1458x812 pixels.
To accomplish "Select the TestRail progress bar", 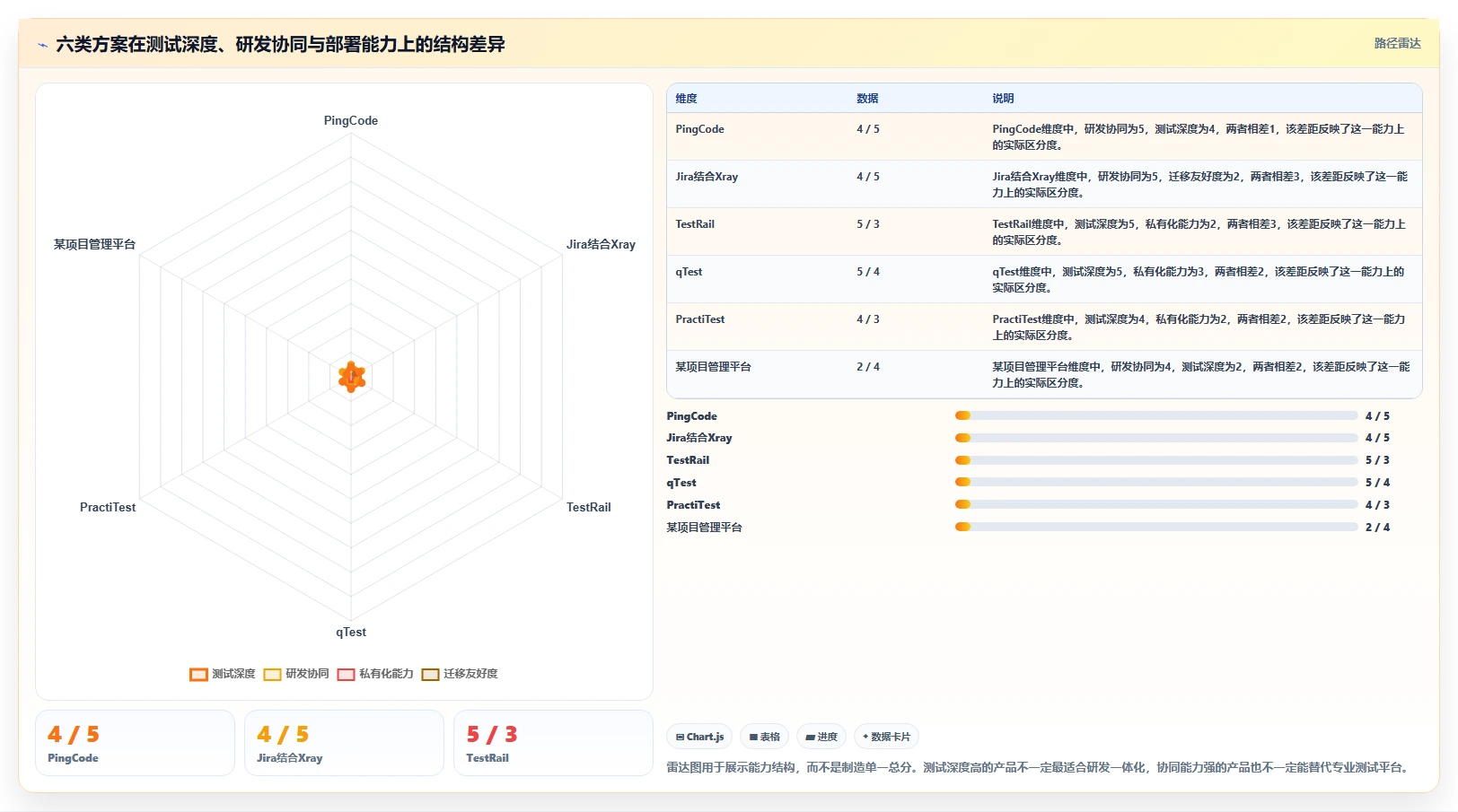I will pos(1156,460).
